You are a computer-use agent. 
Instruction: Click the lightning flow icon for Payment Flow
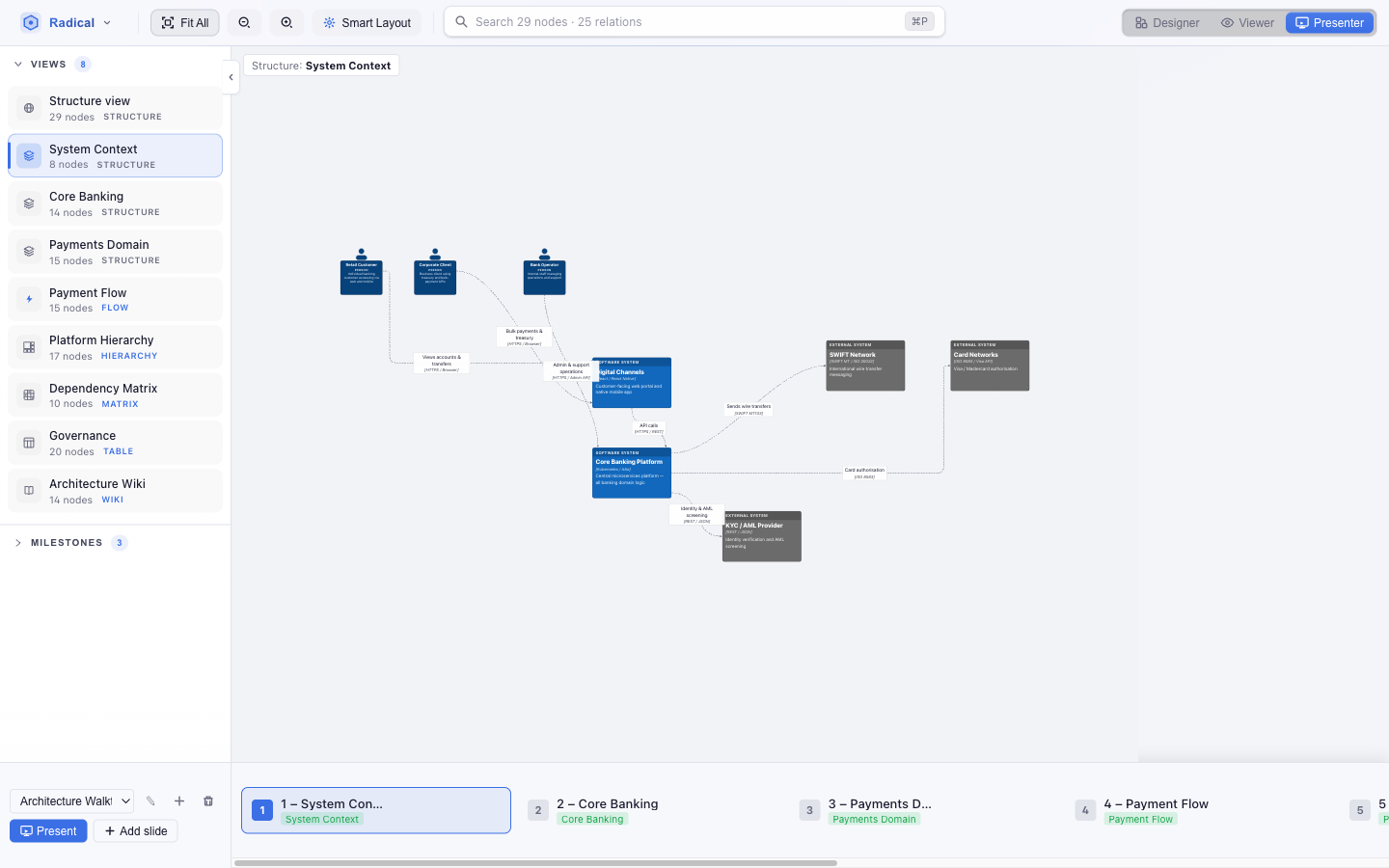(x=29, y=299)
